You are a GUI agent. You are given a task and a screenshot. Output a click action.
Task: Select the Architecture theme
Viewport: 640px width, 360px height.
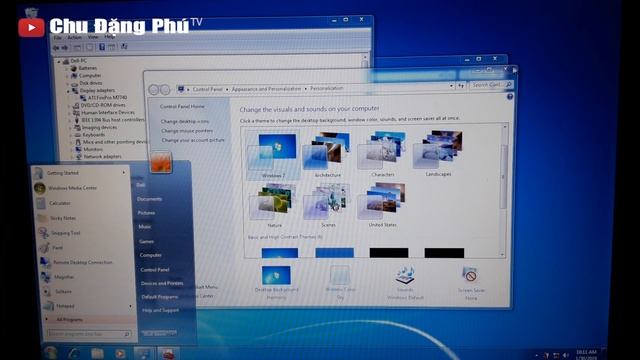(327, 154)
